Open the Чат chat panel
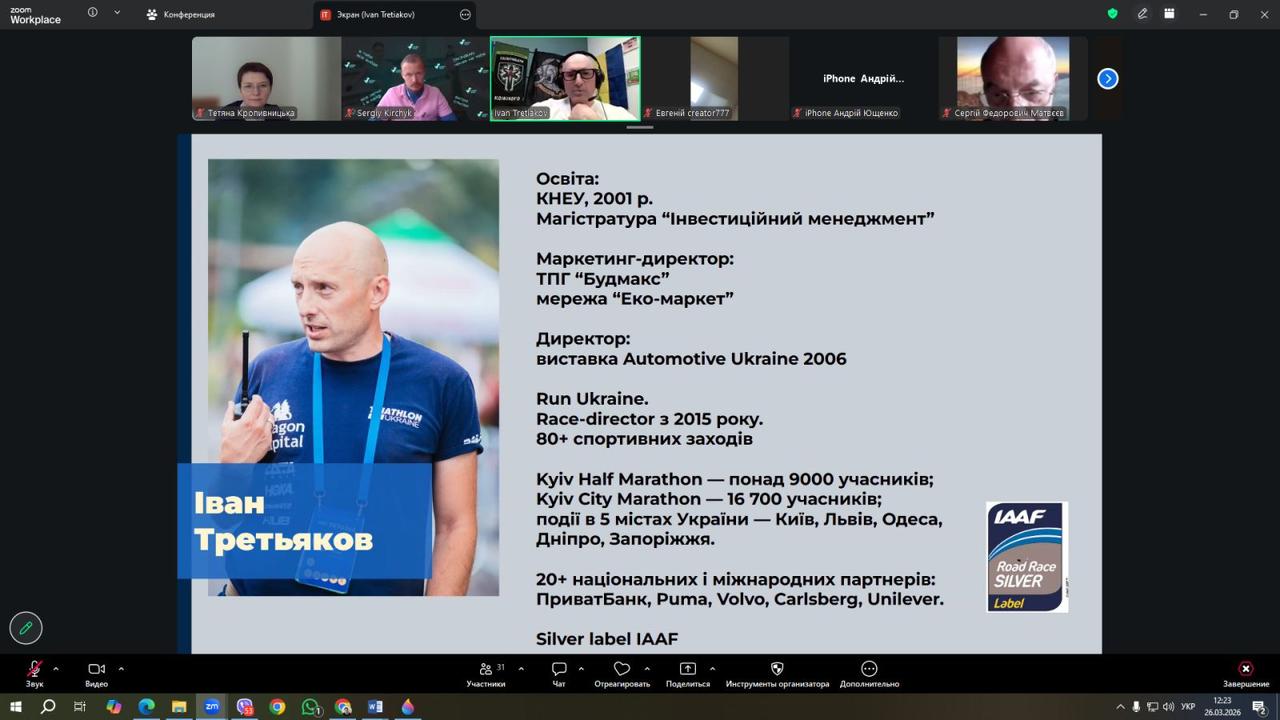Screen dimensions: 1280x720 click(559, 670)
